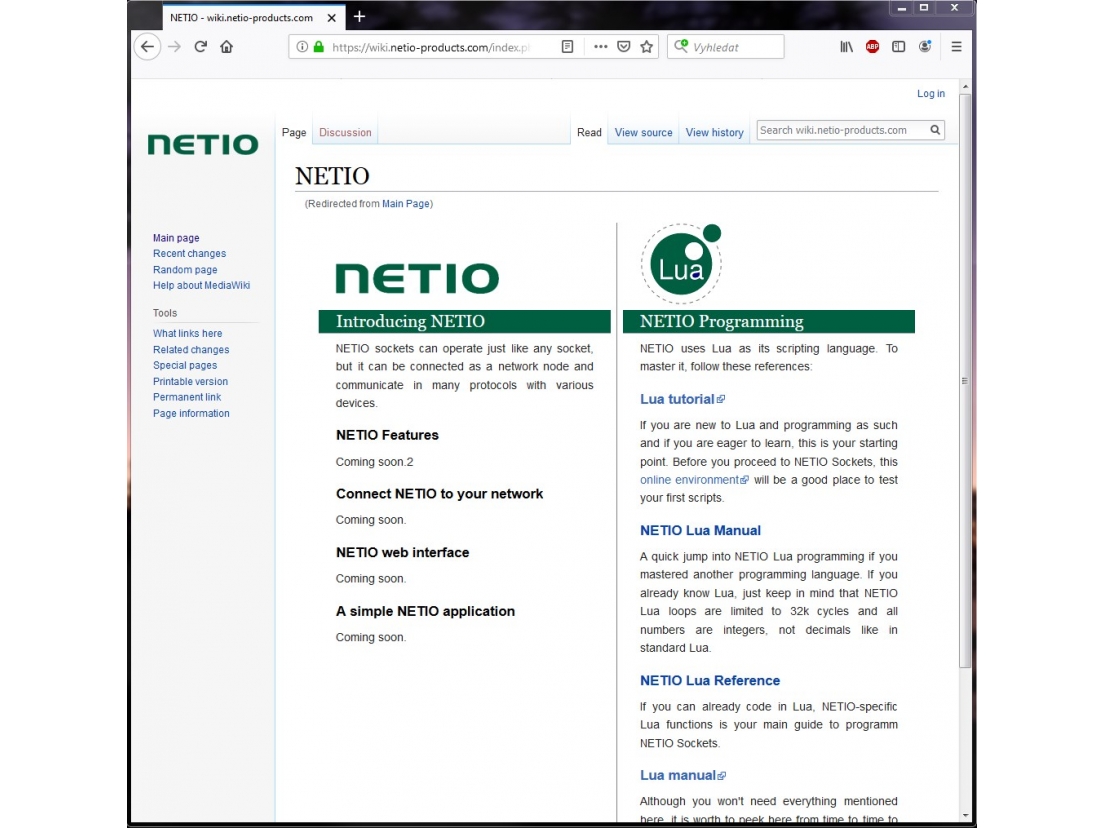The image size is (1104, 828).
Task: Go to a Random page
Action: pyautogui.click(x=185, y=270)
